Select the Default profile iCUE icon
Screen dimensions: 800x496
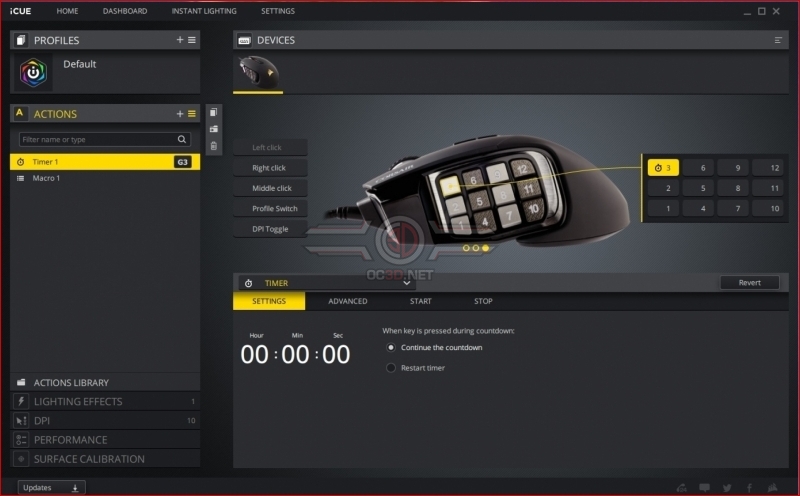point(33,73)
